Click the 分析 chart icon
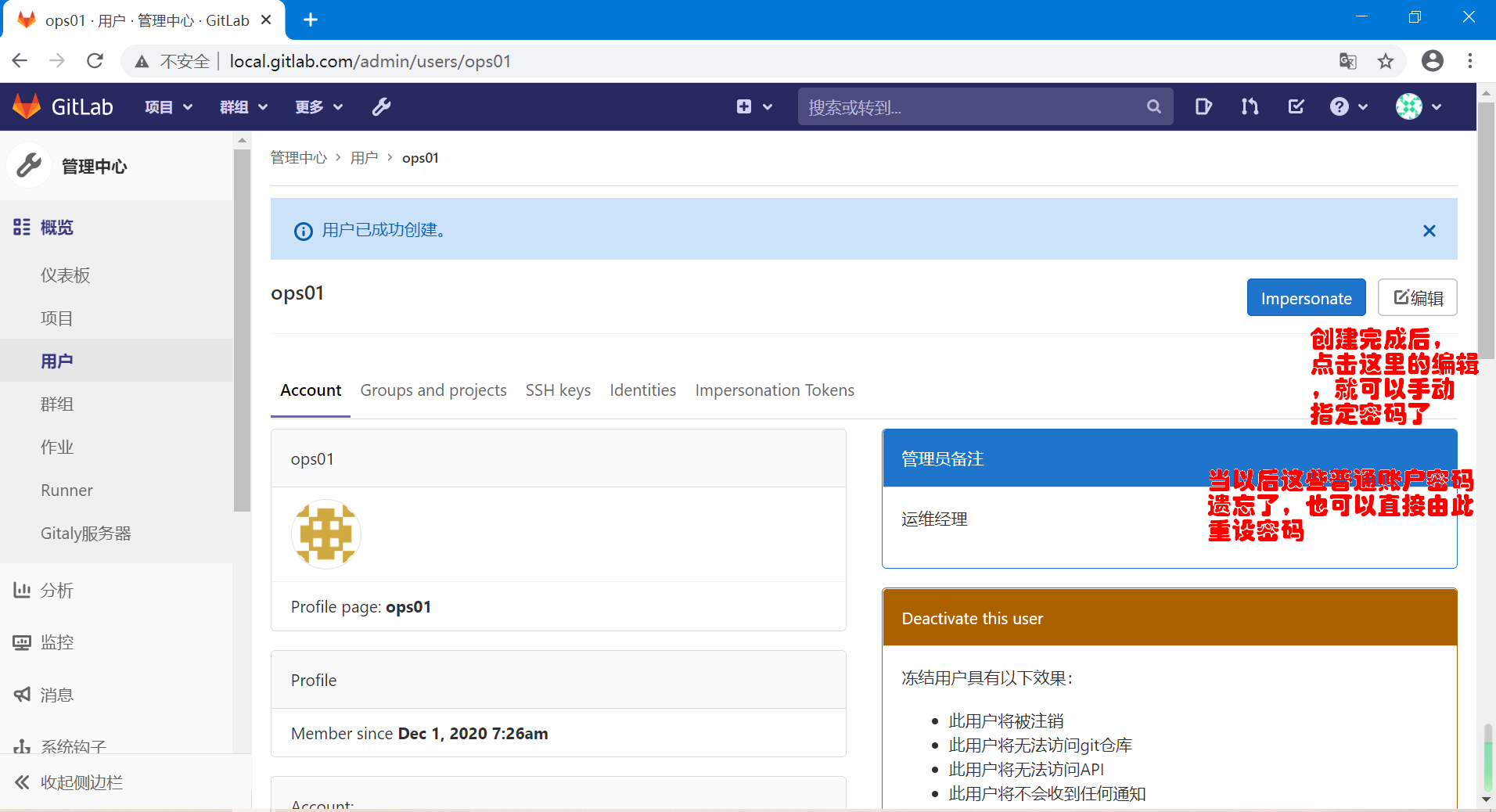1496x812 pixels. click(x=22, y=590)
